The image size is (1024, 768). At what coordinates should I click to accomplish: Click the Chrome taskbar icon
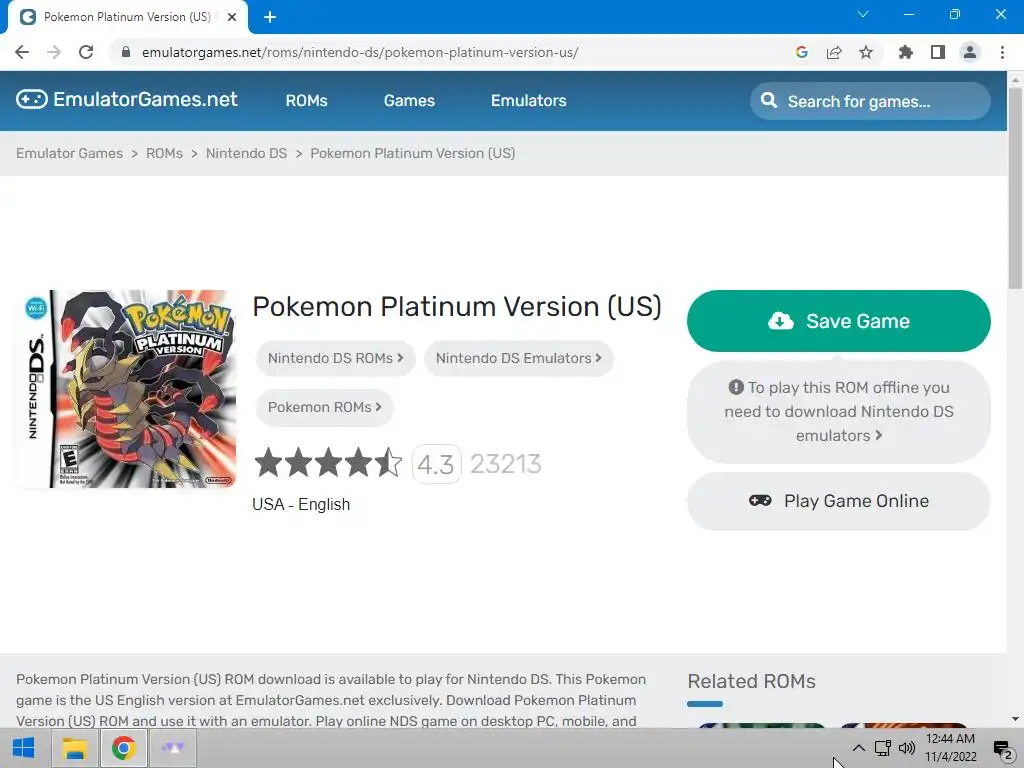(123, 748)
